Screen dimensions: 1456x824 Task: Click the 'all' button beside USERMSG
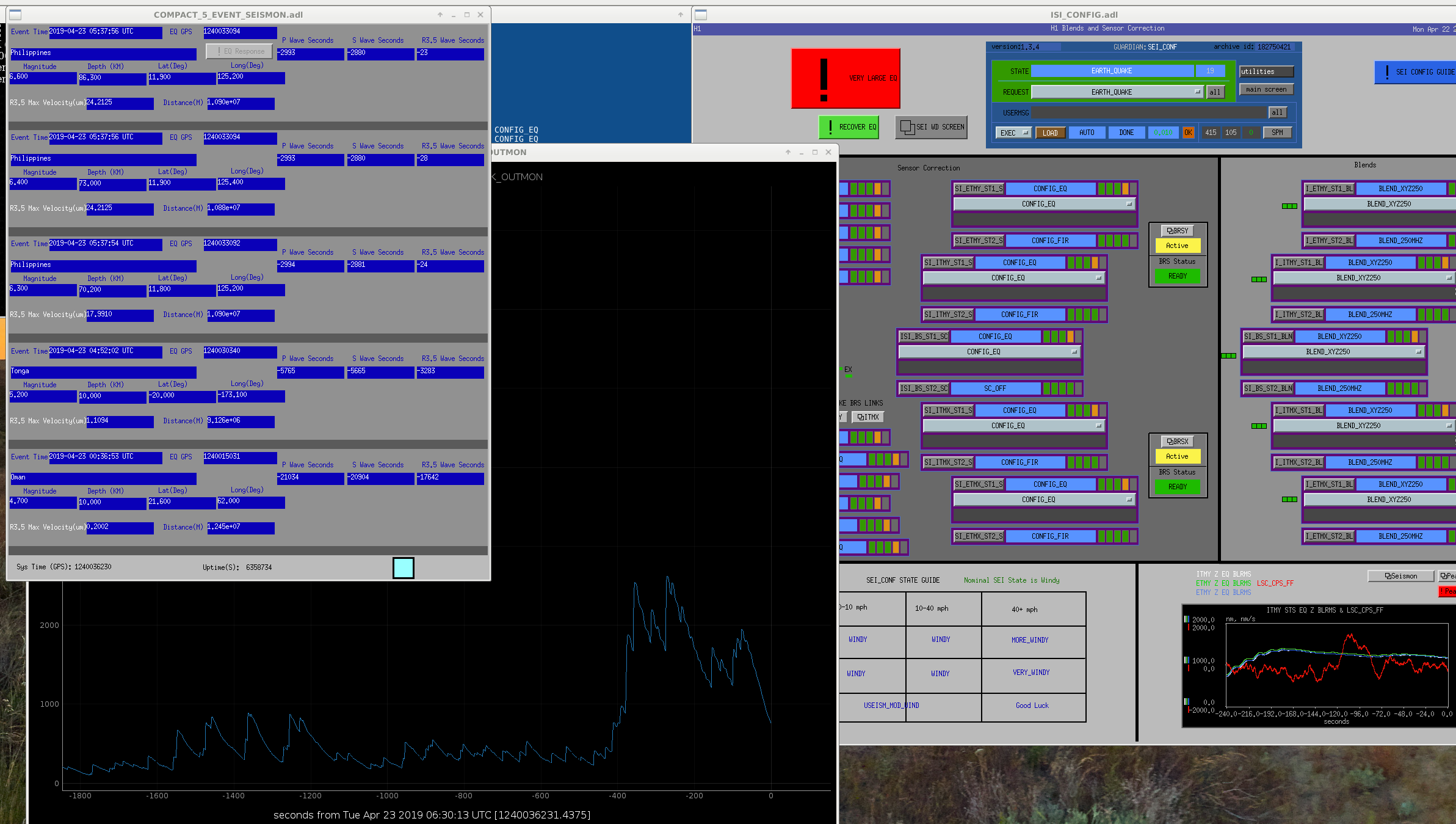1277,112
